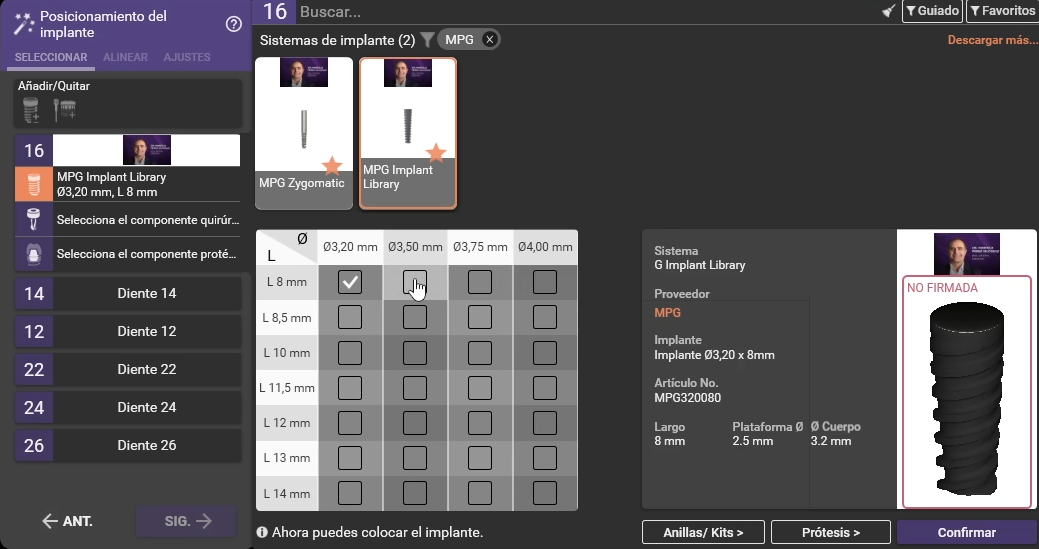Viewport: 1039px width, 549px height.
Task: Click the filter funnel icon beside Sistemas de implante
Action: coord(427,40)
